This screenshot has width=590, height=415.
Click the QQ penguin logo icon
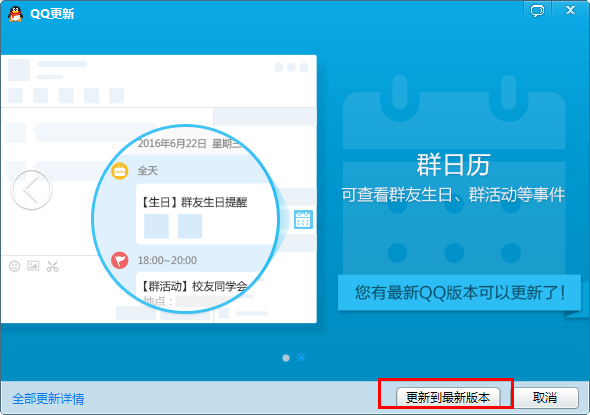pyautogui.click(x=16, y=14)
